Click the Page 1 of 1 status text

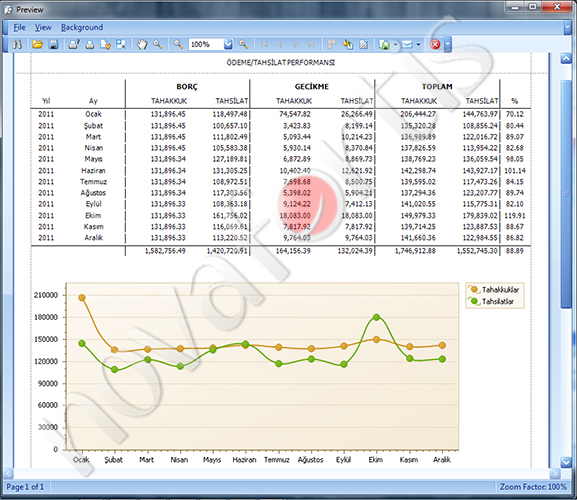coord(25,487)
